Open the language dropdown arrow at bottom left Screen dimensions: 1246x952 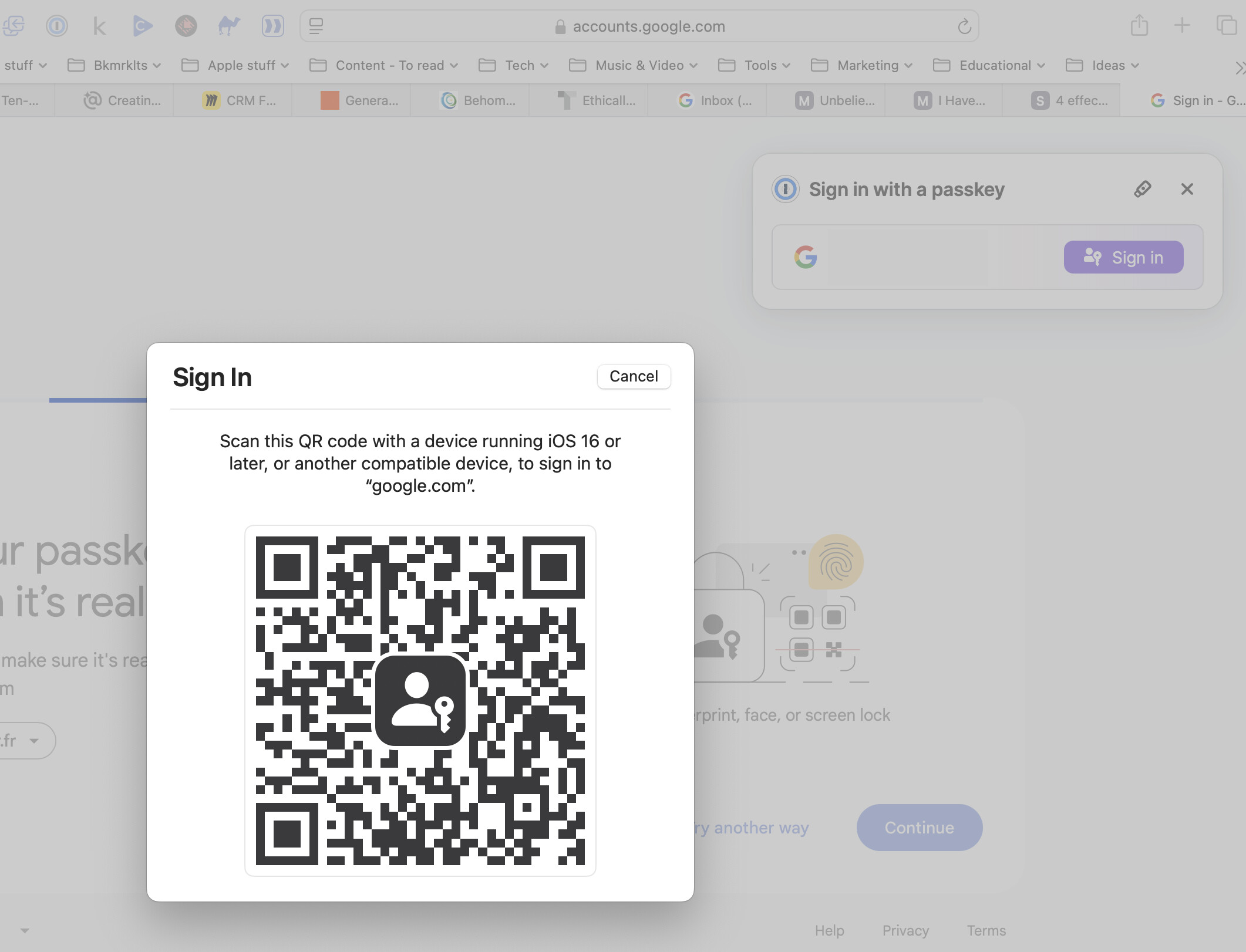point(25,930)
